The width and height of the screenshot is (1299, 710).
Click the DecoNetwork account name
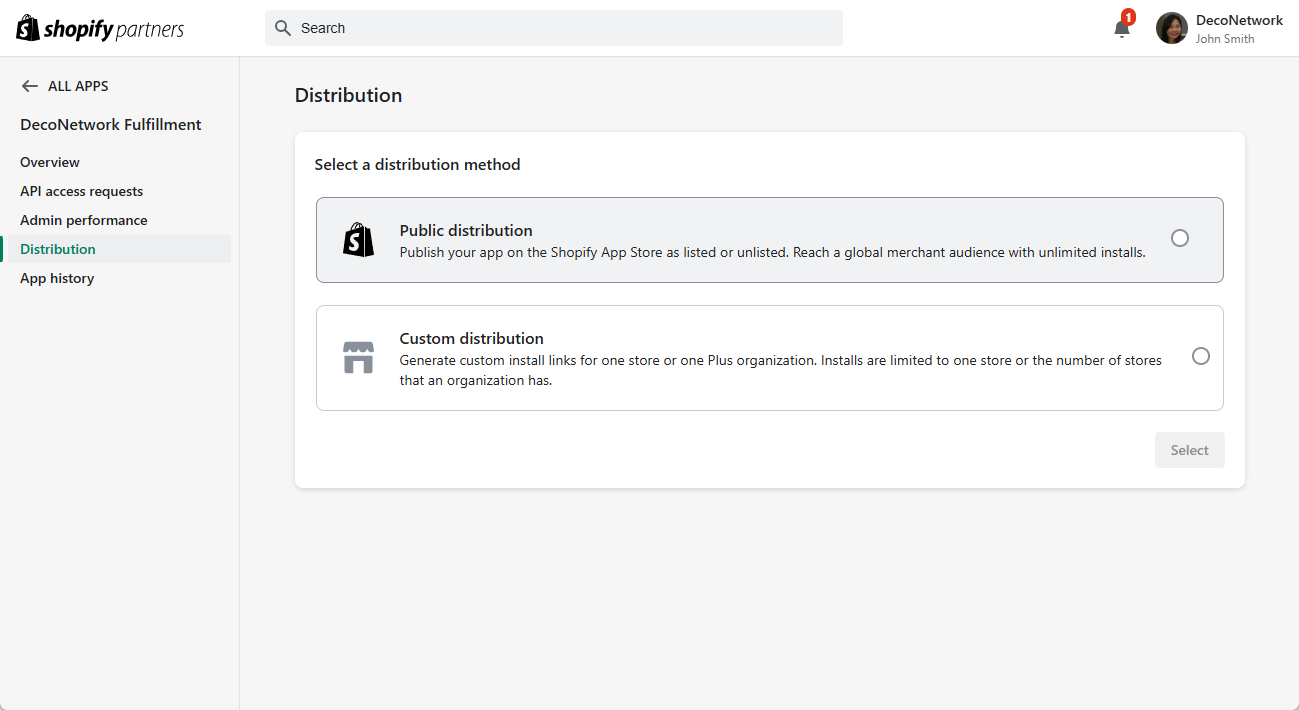click(x=1239, y=20)
